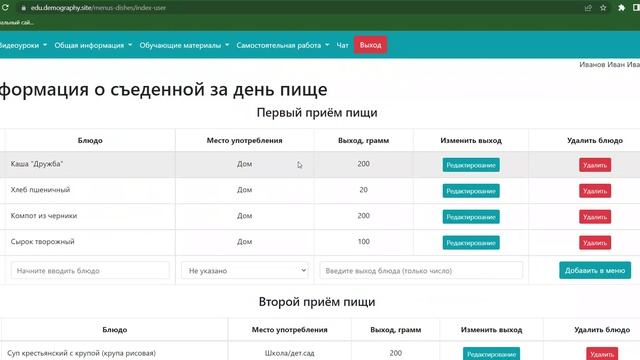The image size is (640, 360).
Task: Click the Добавить в меню button
Action: 595,270
